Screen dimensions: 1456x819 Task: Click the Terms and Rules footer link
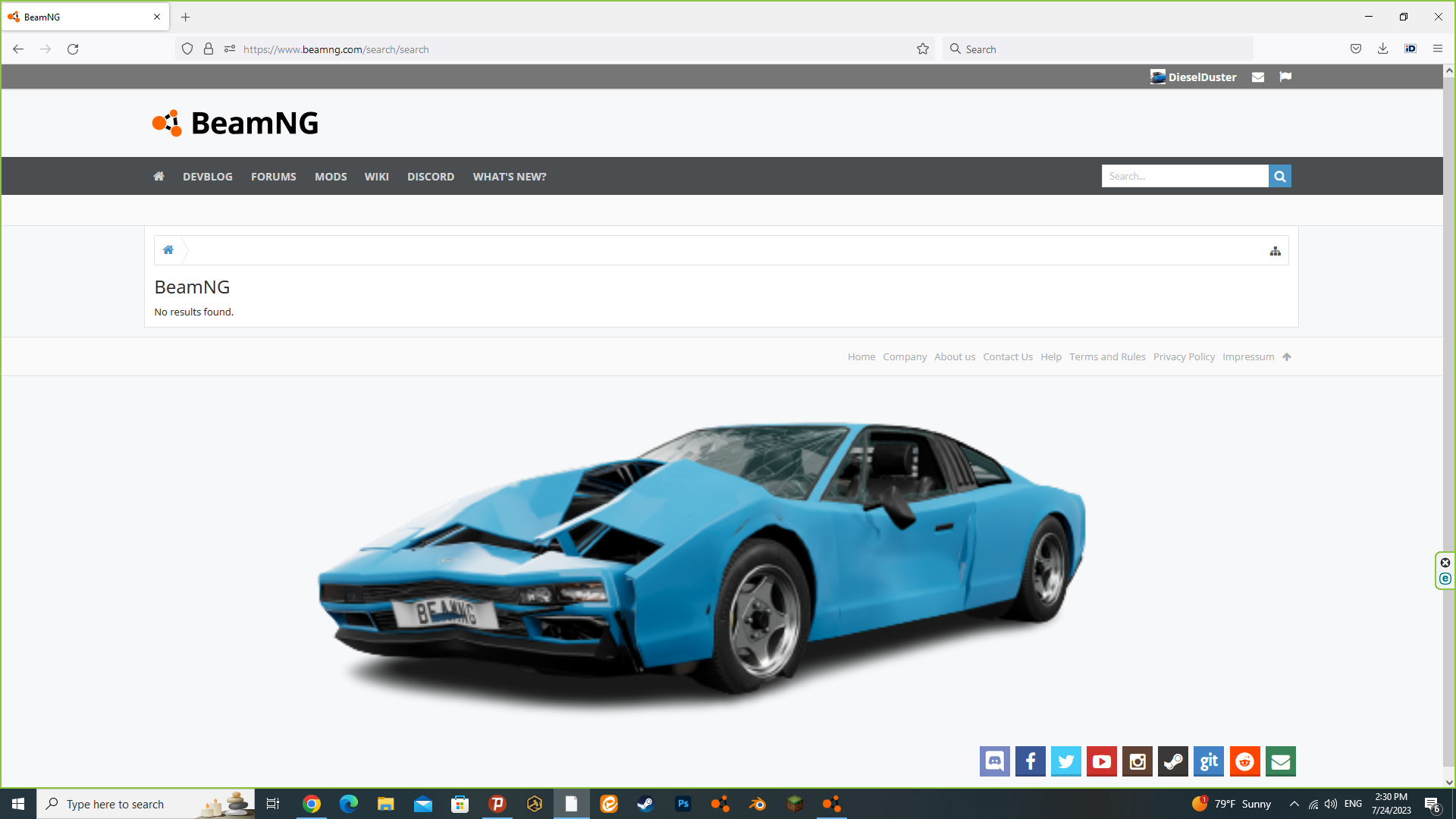pos(1107,357)
